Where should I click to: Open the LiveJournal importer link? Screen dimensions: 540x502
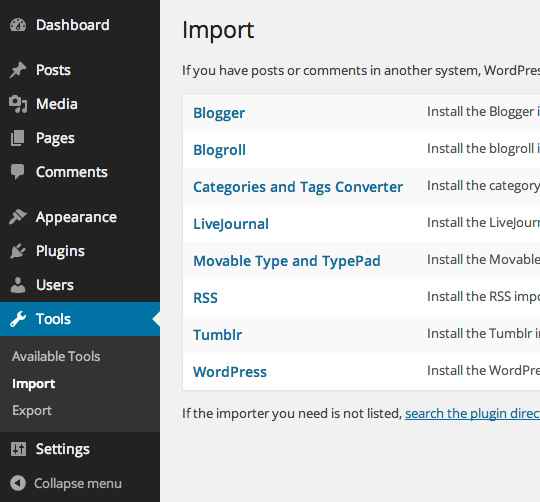click(231, 224)
